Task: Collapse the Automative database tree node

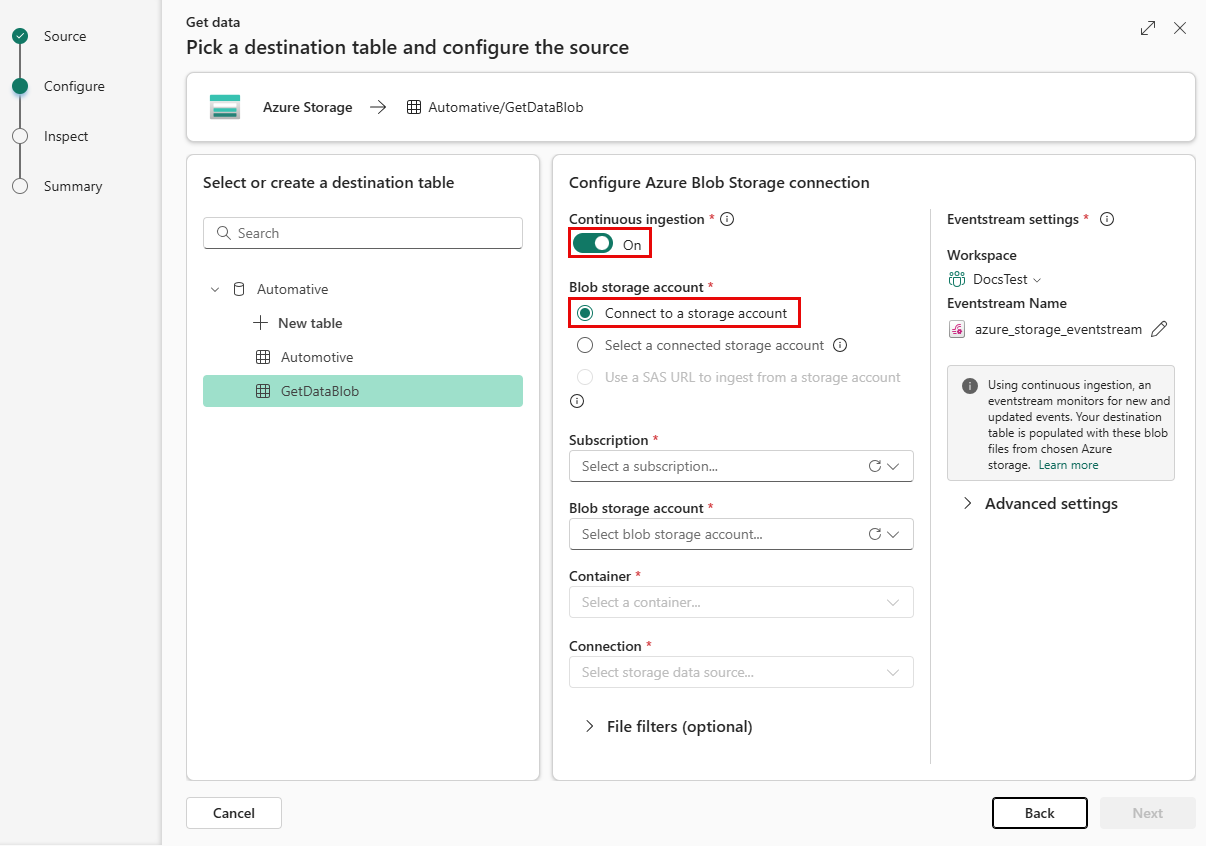Action: tap(215, 289)
